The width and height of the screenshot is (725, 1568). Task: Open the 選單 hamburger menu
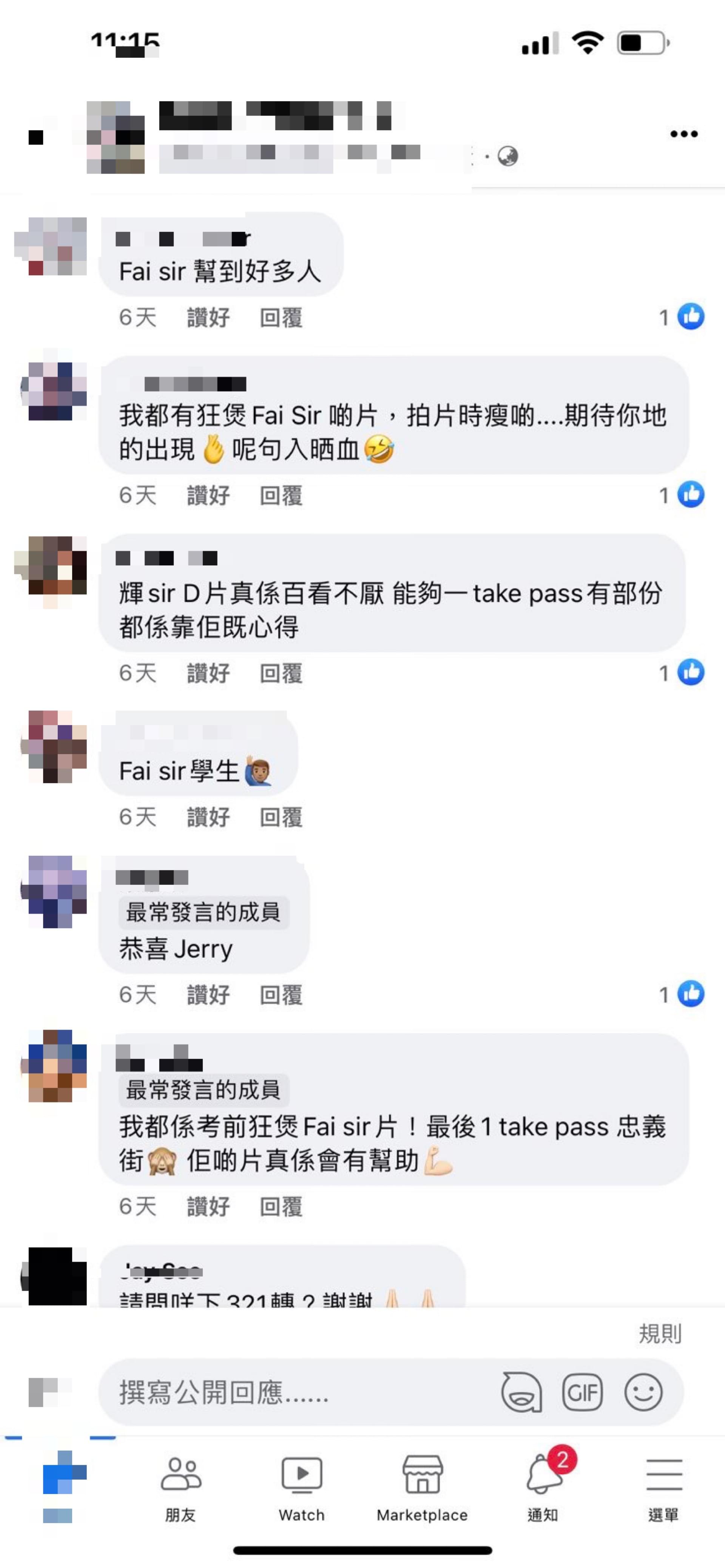click(x=663, y=1488)
